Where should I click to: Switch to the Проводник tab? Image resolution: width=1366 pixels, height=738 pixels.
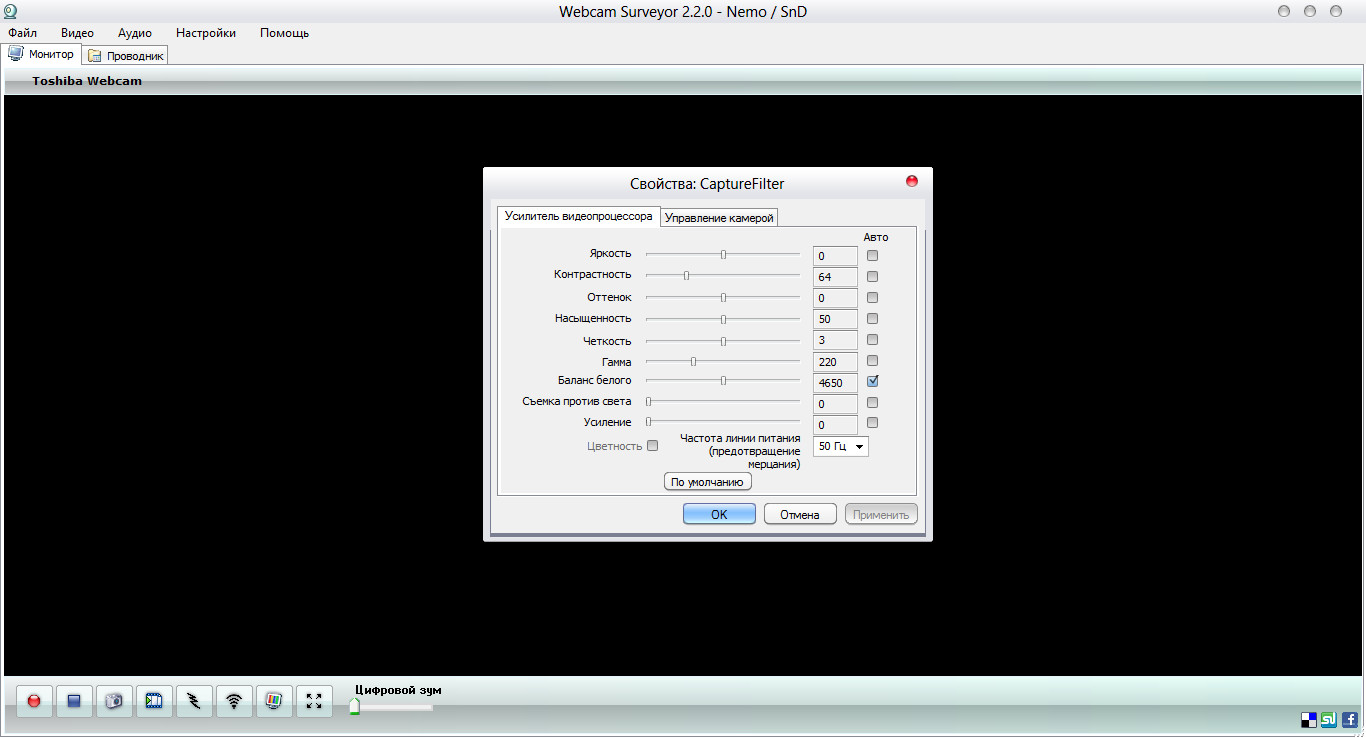pyautogui.click(x=126, y=56)
